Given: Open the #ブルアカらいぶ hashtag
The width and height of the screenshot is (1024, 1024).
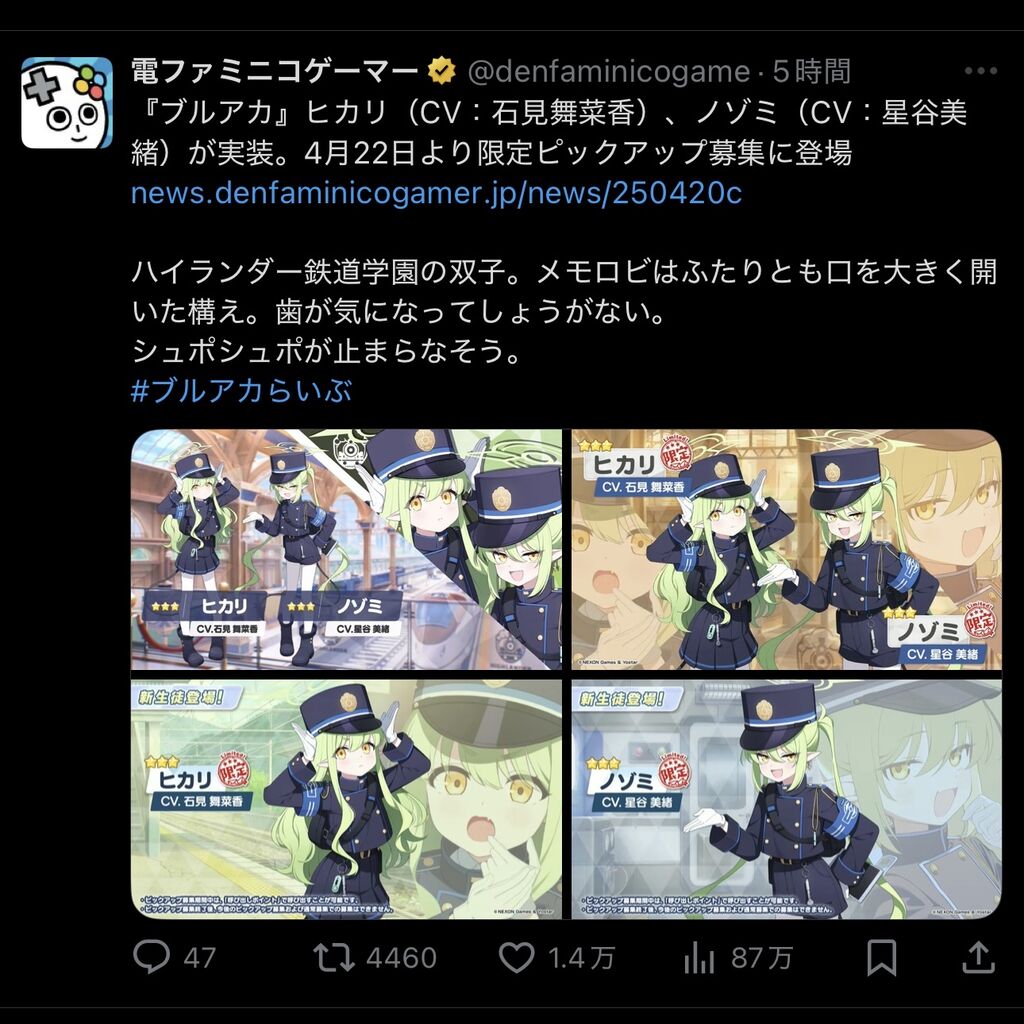Looking at the screenshot, I should 241,391.
